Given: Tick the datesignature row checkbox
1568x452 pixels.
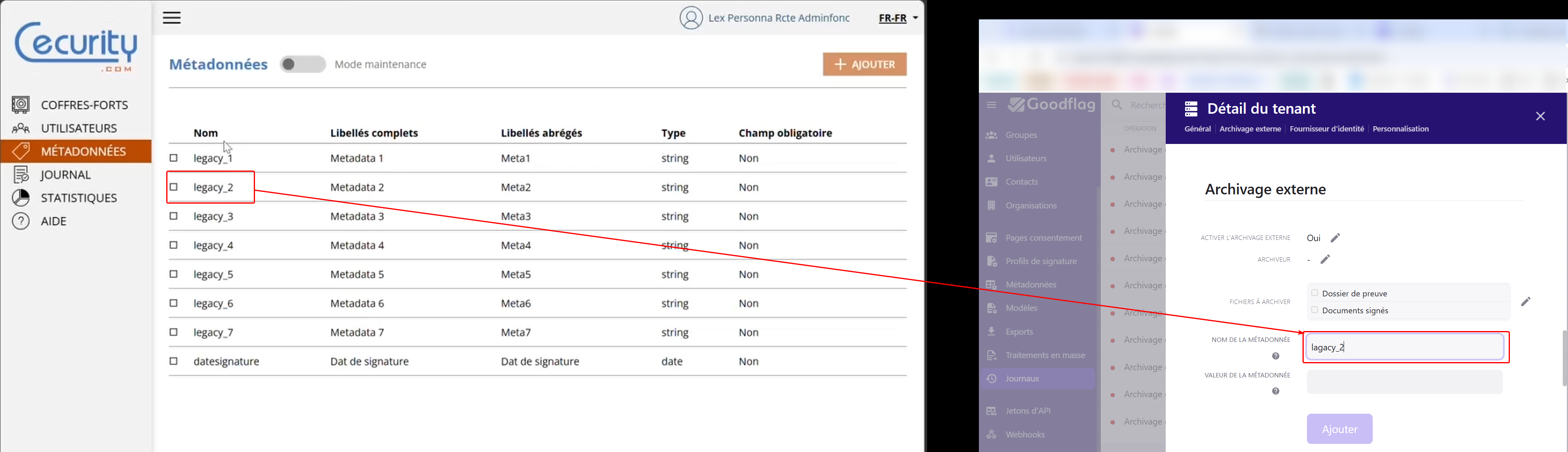Looking at the screenshot, I should tap(174, 361).
